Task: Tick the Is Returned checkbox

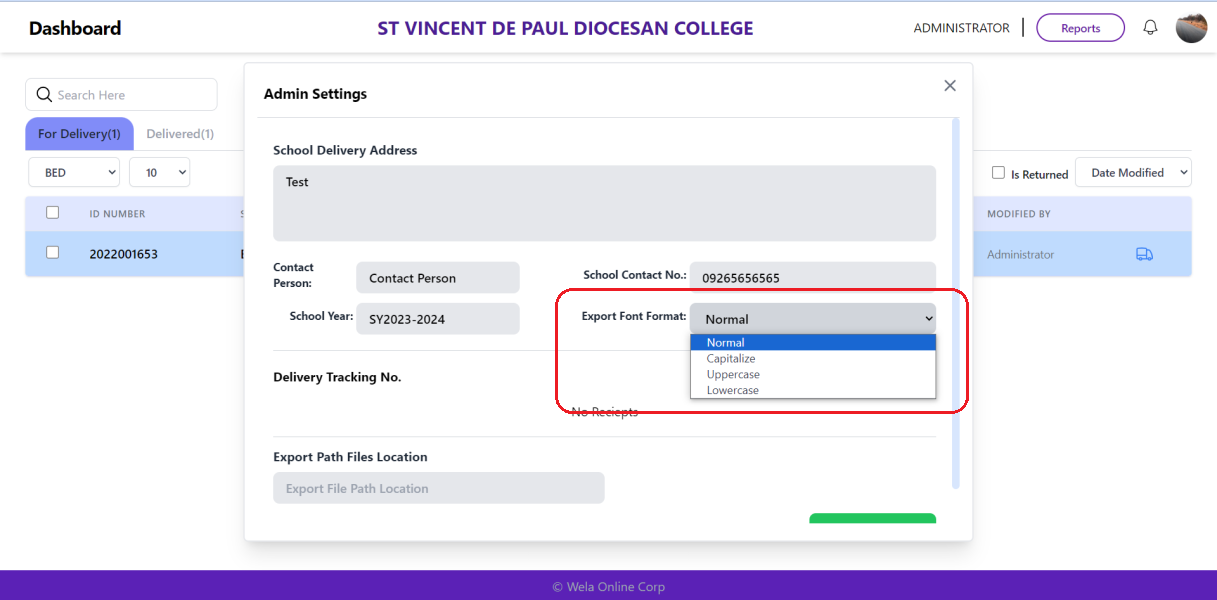Action: tap(998, 173)
